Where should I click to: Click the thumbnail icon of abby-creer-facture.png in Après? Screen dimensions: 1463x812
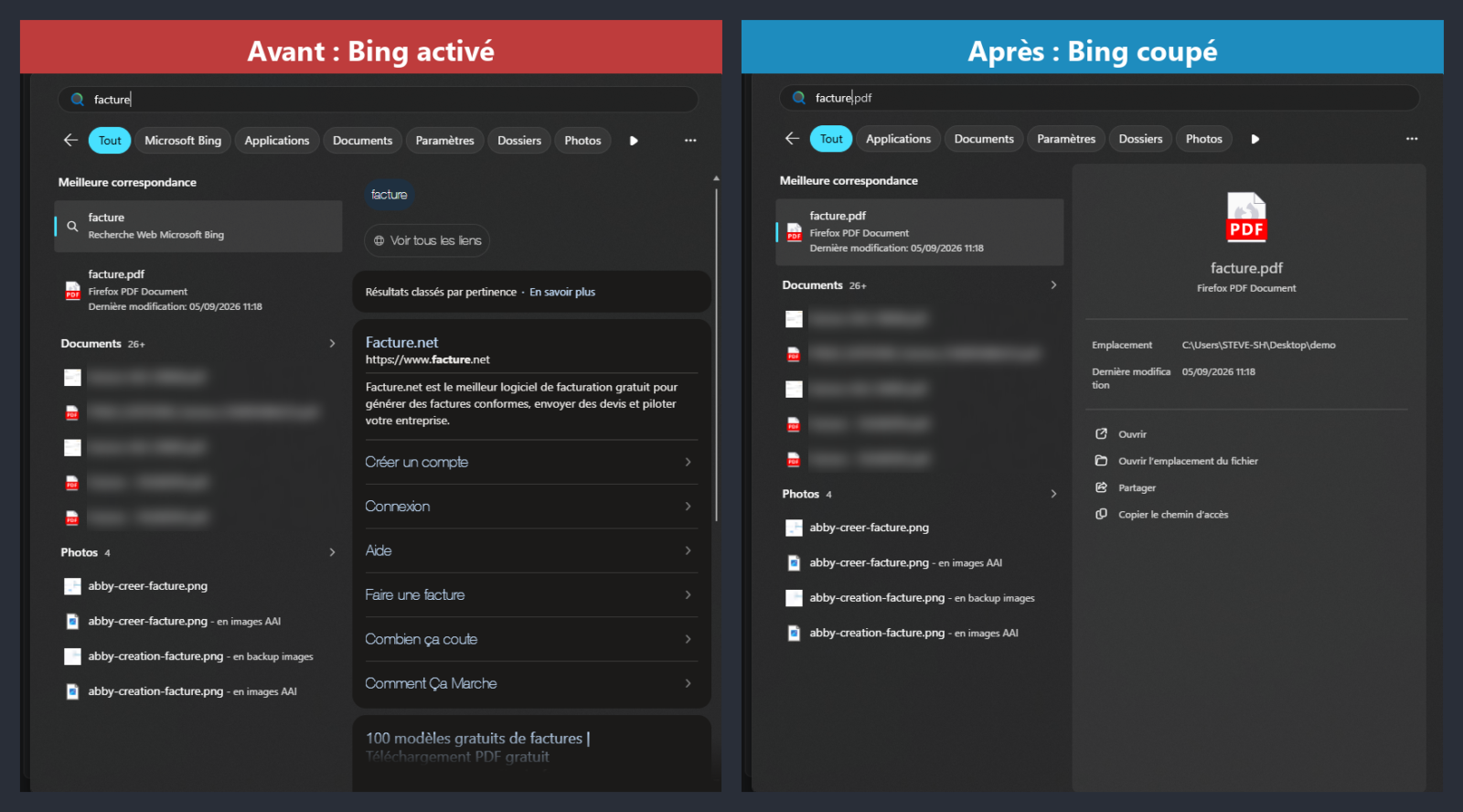tap(794, 528)
